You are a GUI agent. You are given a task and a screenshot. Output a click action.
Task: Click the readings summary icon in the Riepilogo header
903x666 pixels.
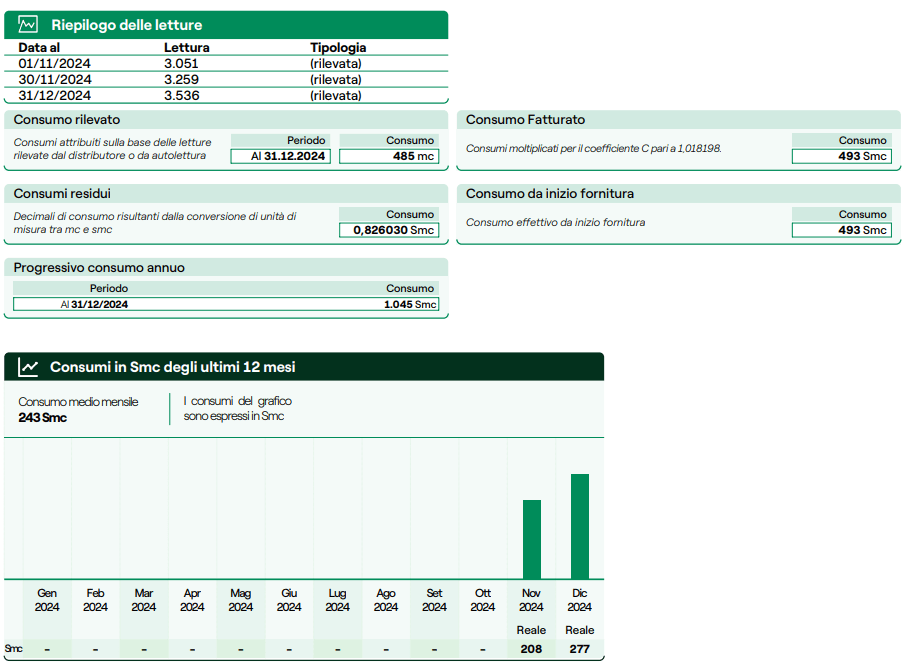(28, 25)
